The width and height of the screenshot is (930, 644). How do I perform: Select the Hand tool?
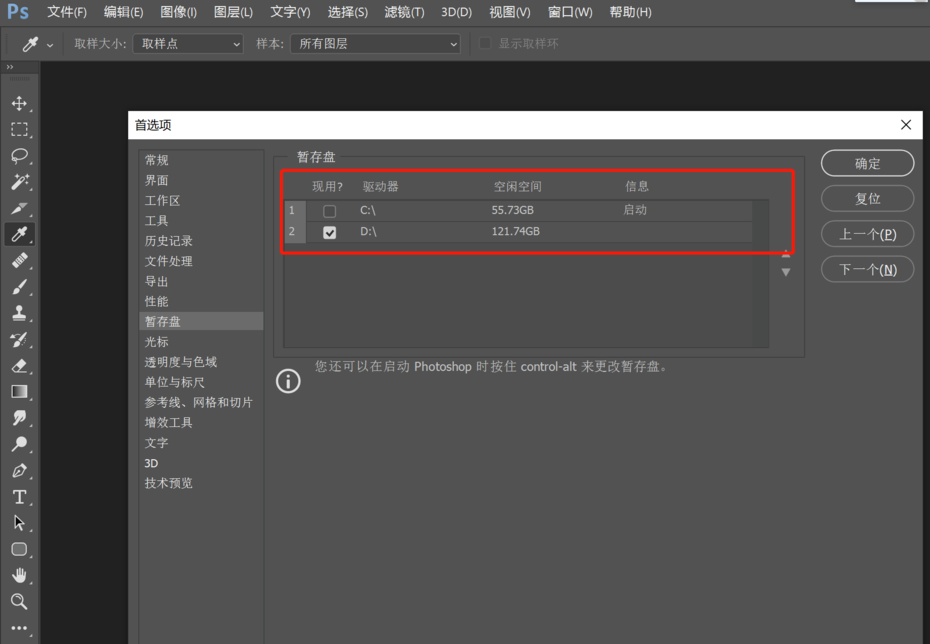(19, 575)
